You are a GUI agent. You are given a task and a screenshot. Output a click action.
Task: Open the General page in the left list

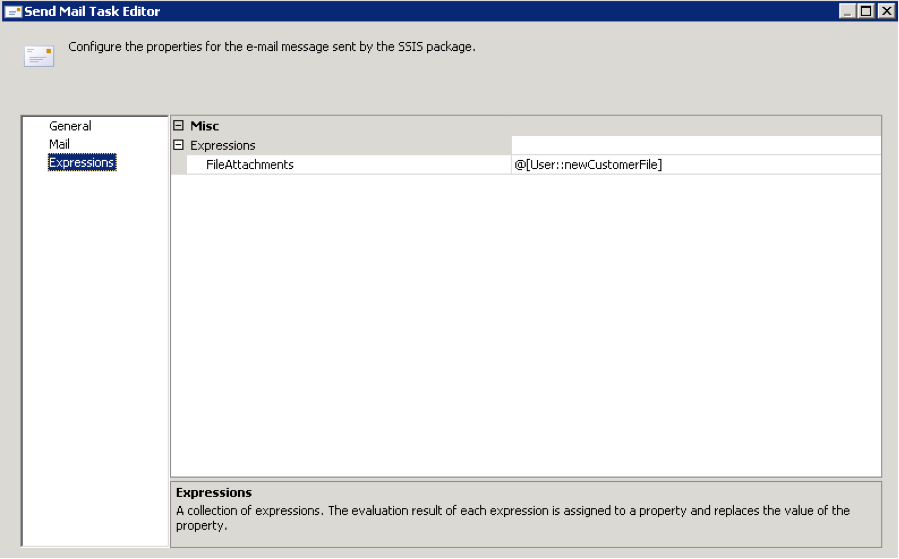coord(70,126)
